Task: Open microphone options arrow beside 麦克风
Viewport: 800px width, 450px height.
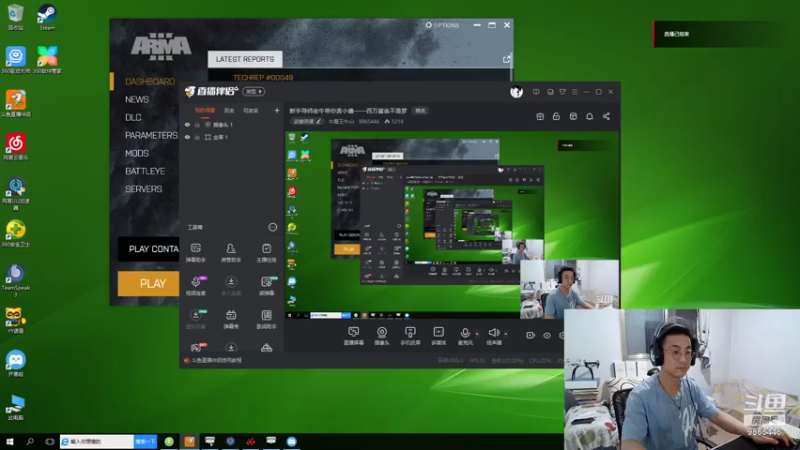Action: (x=477, y=334)
